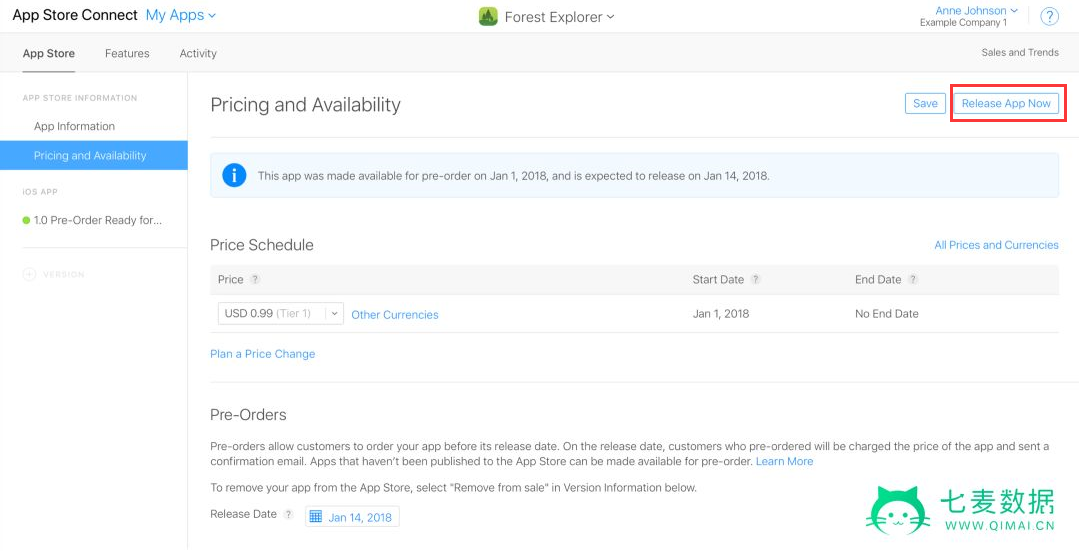Click the Price Schedule heading
1079x551 pixels.
261,245
